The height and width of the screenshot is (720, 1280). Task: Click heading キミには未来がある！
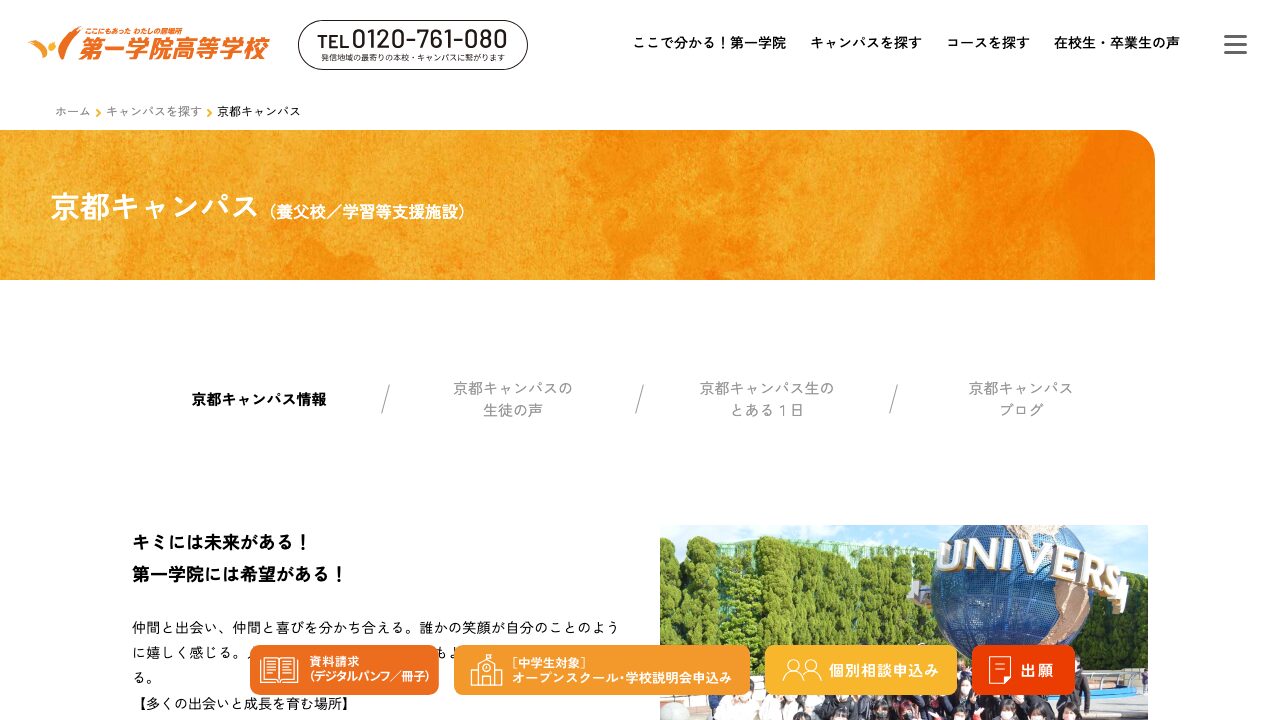[x=222, y=542]
